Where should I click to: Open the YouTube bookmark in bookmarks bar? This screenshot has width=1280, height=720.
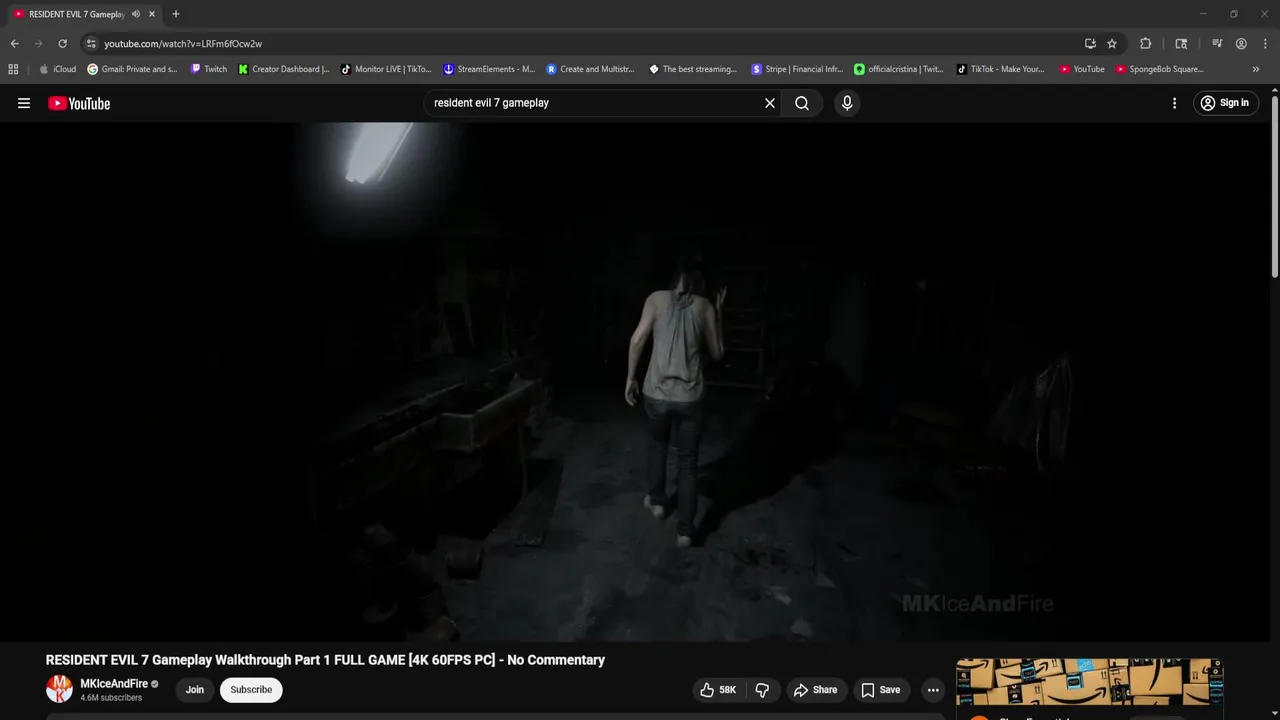pos(1082,69)
